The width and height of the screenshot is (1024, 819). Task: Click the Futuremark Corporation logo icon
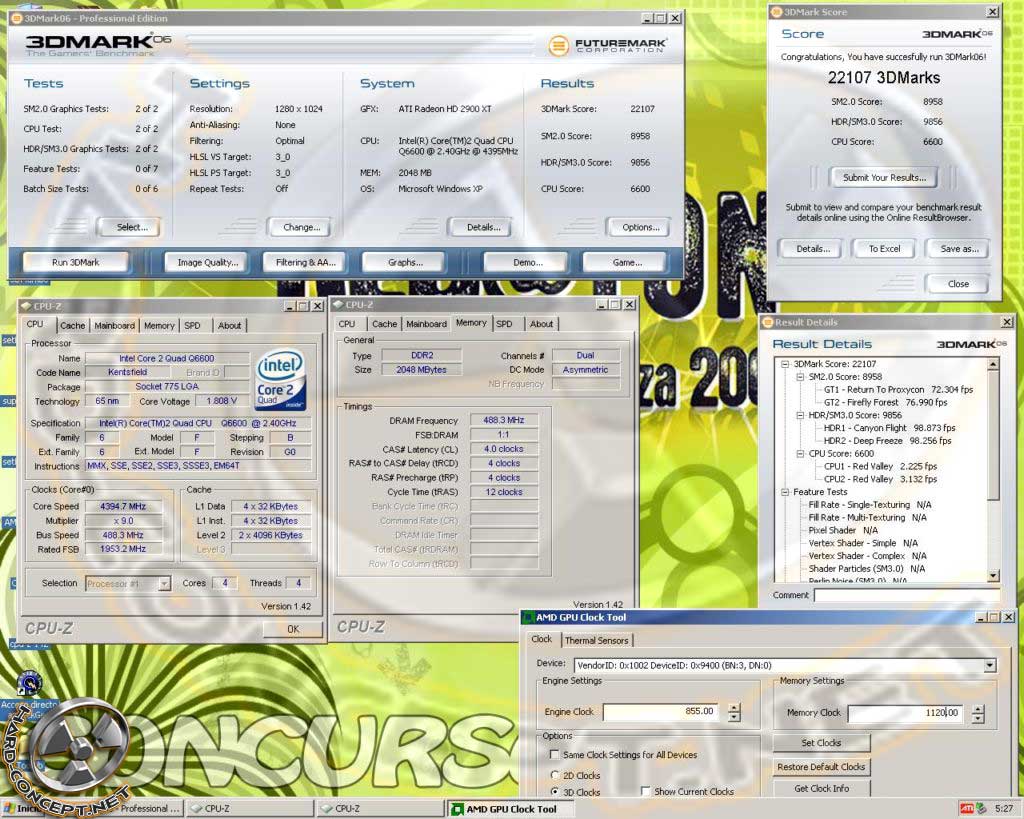[558, 45]
